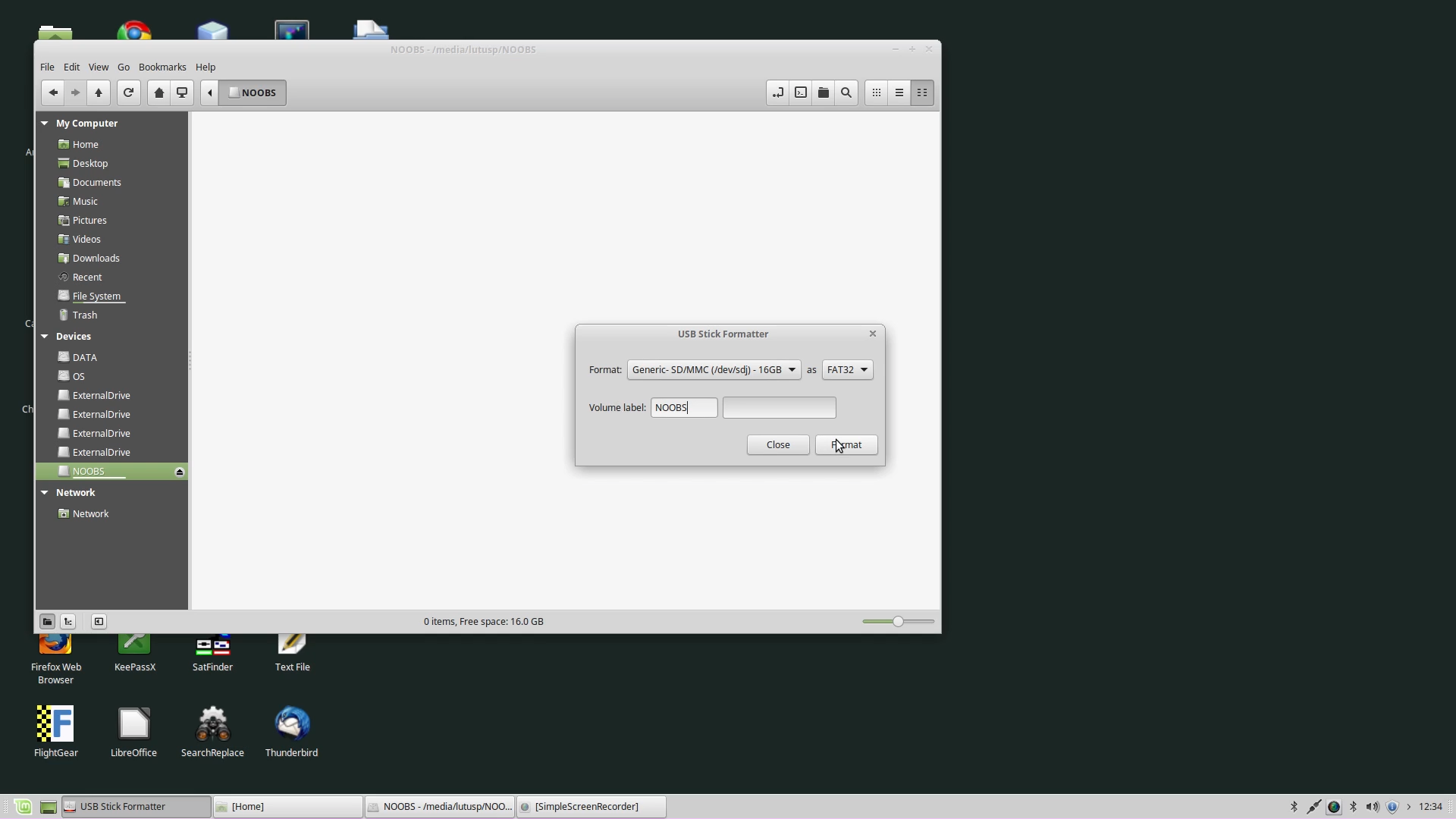This screenshot has width=1456, height=819.
Task: Click the Volume label text field
Action: click(683, 407)
